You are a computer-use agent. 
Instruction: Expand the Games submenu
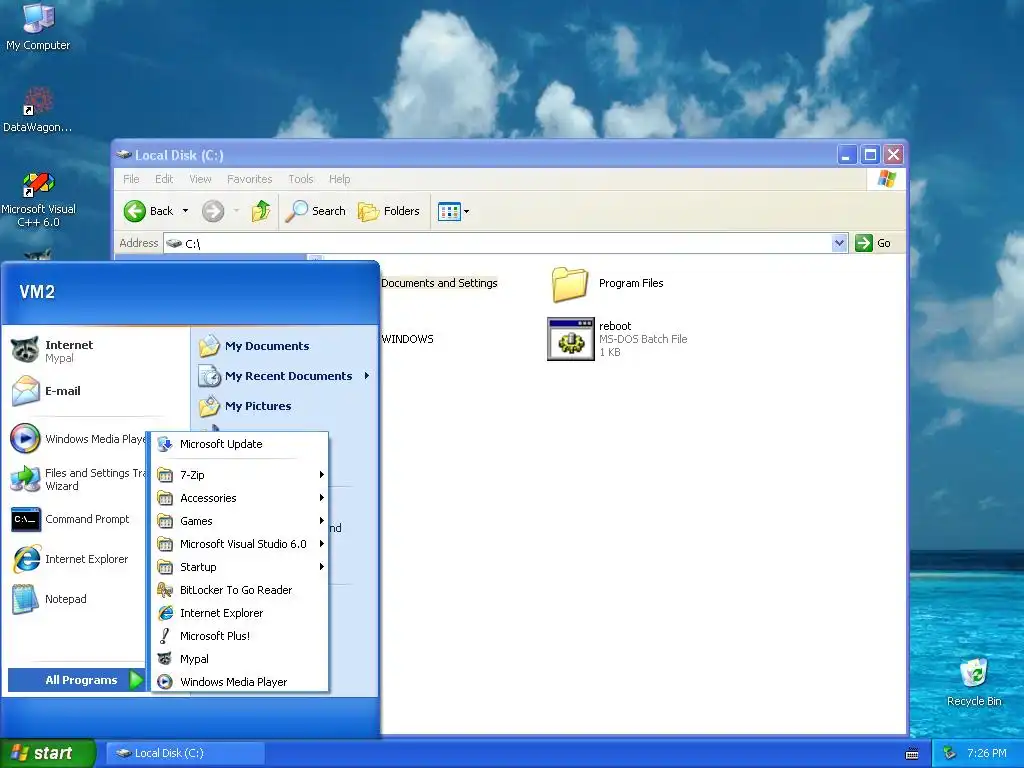coord(239,521)
